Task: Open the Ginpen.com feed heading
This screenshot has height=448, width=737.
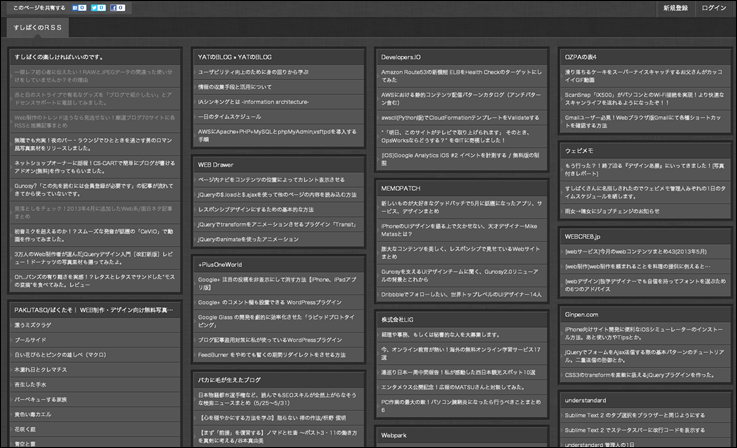Action: point(582,312)
